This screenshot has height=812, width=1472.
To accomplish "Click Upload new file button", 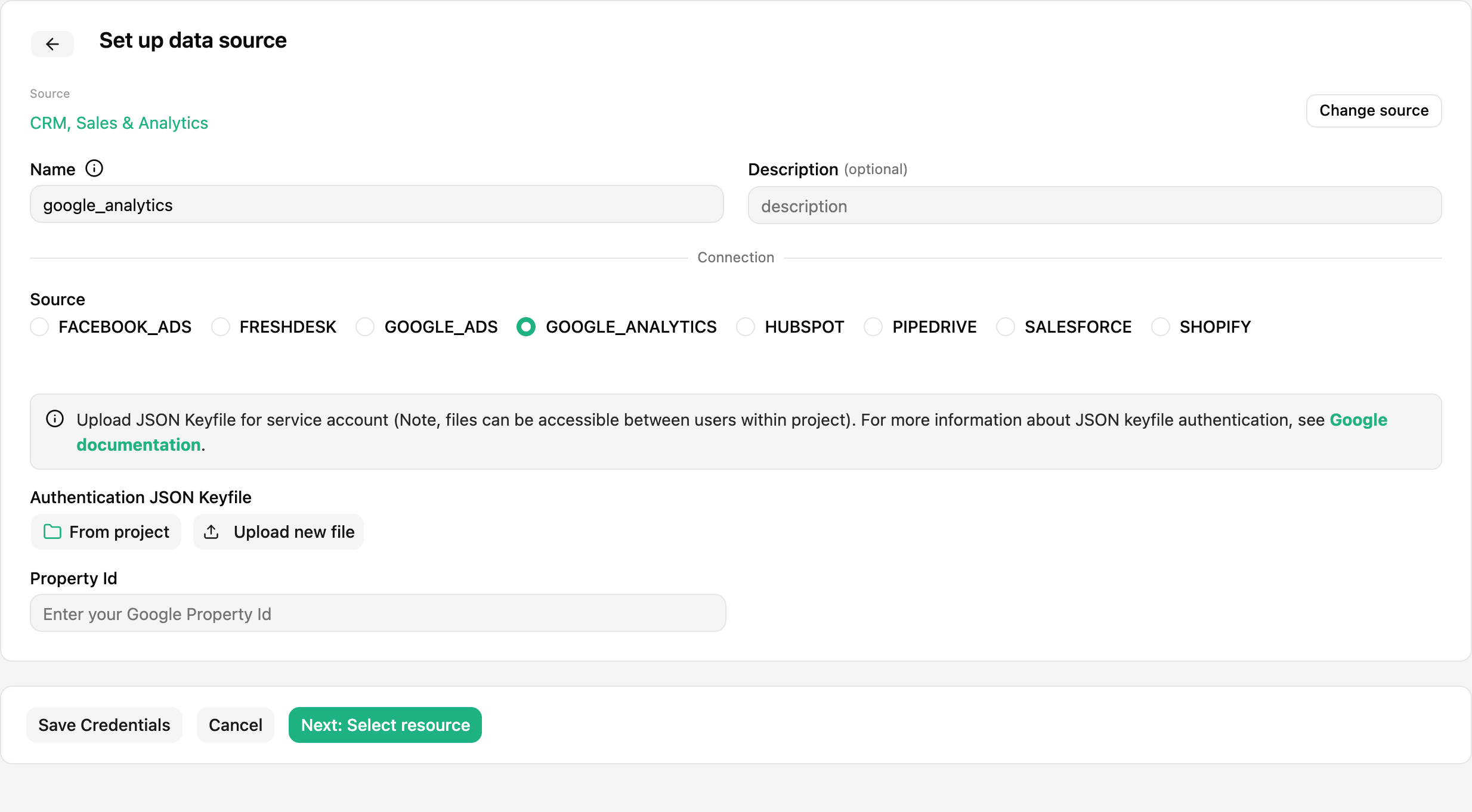I will pos(279,532).
